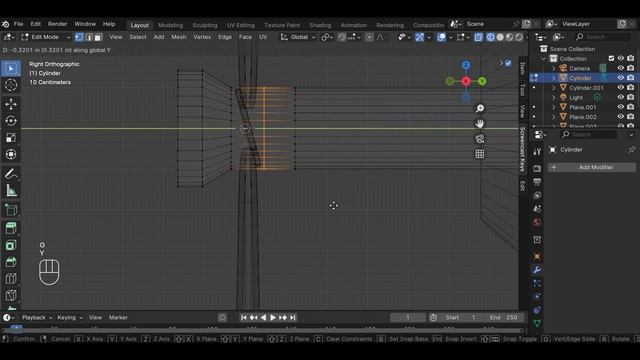Toggle proportional editing

[x=369, y=37]
